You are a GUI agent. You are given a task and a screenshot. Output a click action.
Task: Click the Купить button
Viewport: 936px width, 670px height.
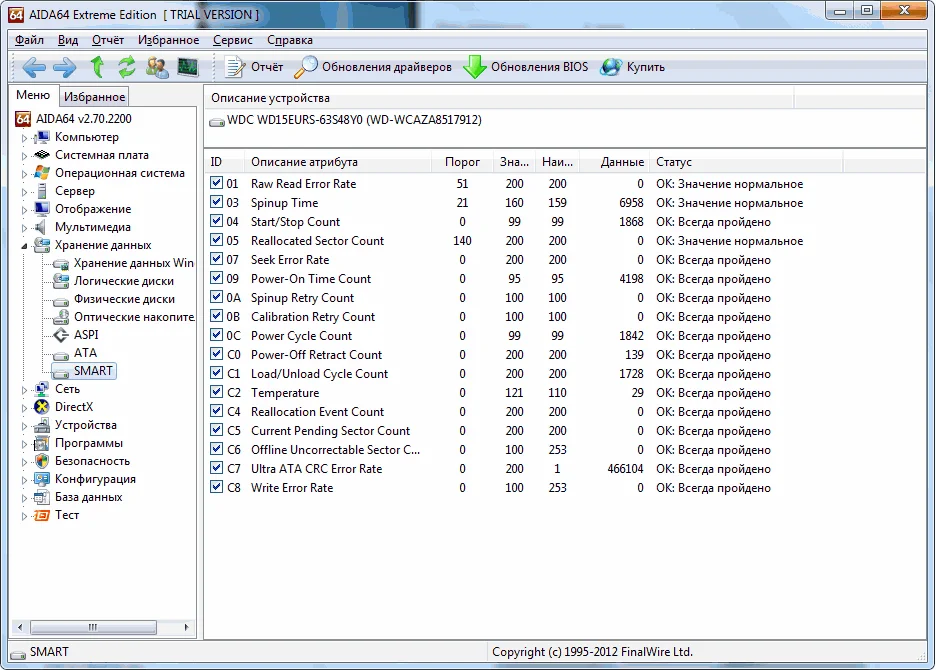[633, 67]
